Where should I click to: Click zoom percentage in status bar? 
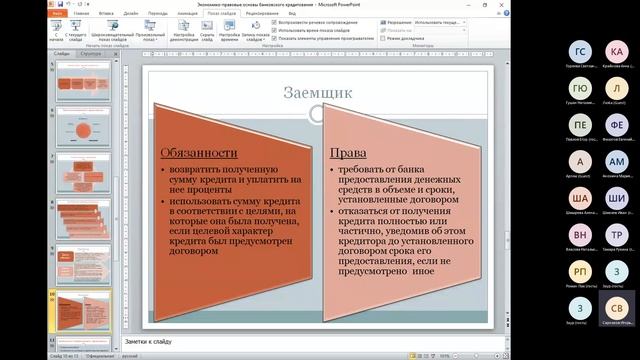click(444, 356)
